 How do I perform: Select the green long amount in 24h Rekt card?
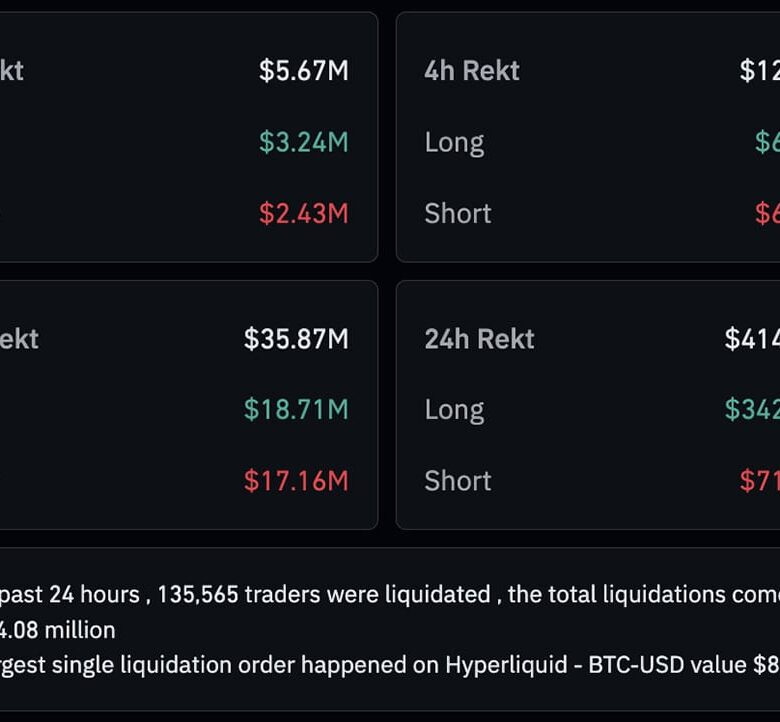pyautogui.click(x=753, y=409)
